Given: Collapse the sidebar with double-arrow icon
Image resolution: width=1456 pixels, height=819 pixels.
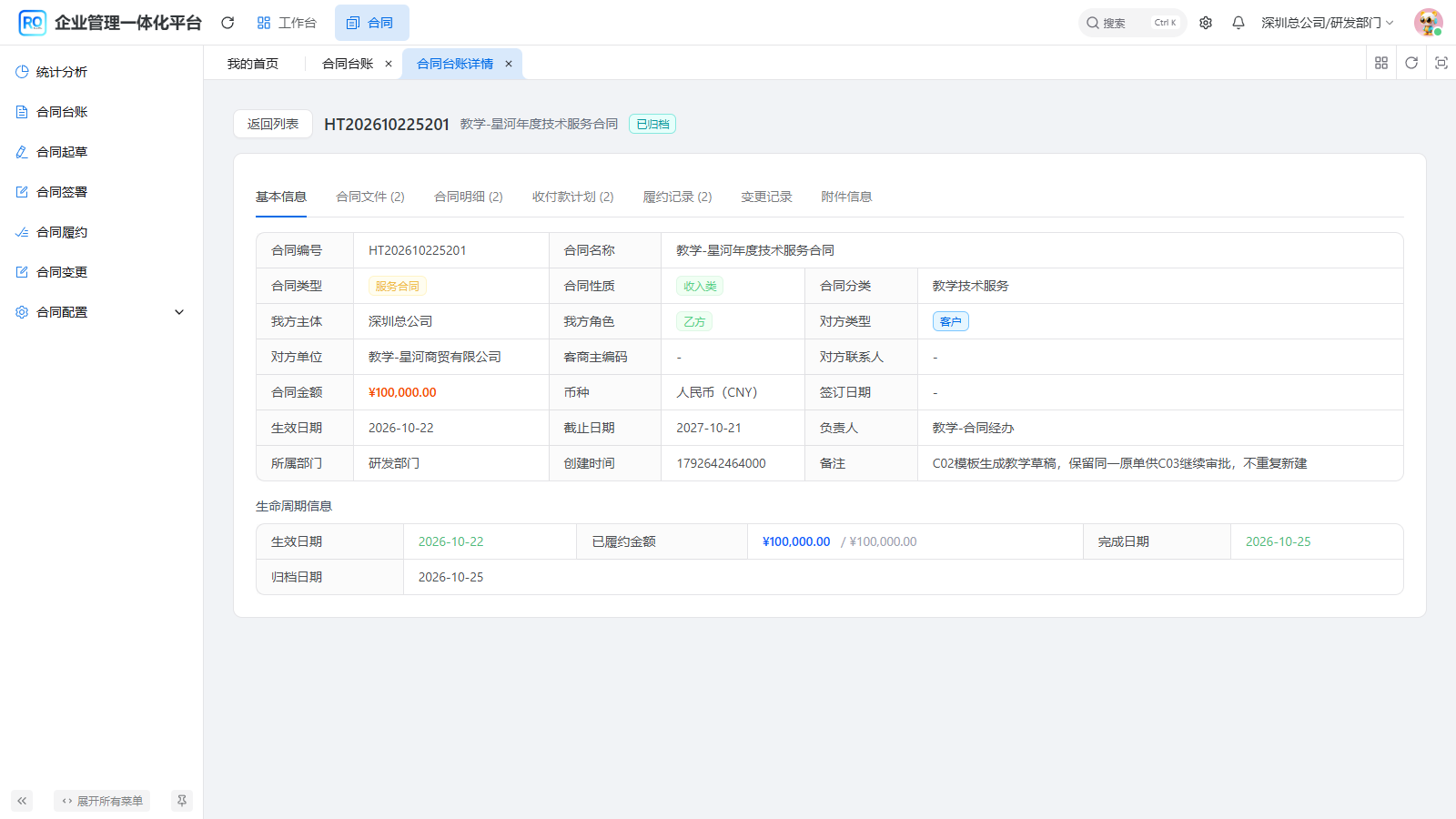Looking at the screenshot, I should click(22, 801).
